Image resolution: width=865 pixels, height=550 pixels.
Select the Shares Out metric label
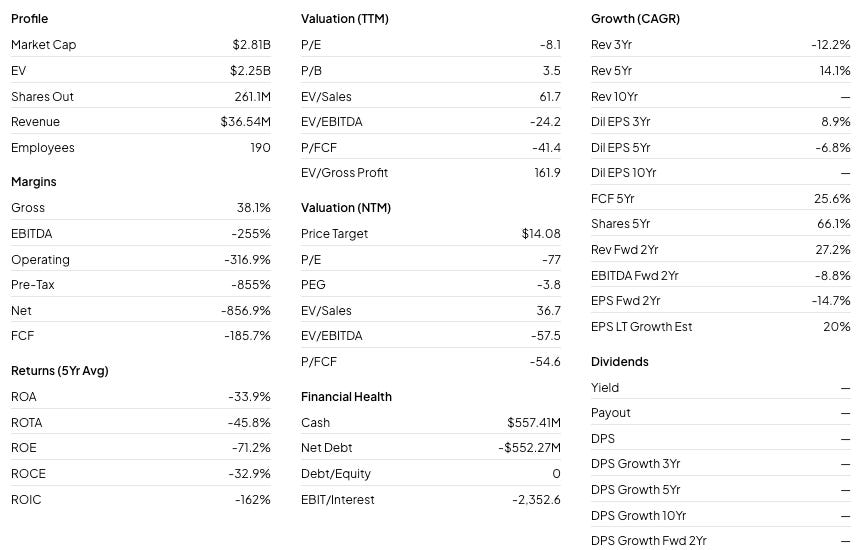tap(42, 97)
